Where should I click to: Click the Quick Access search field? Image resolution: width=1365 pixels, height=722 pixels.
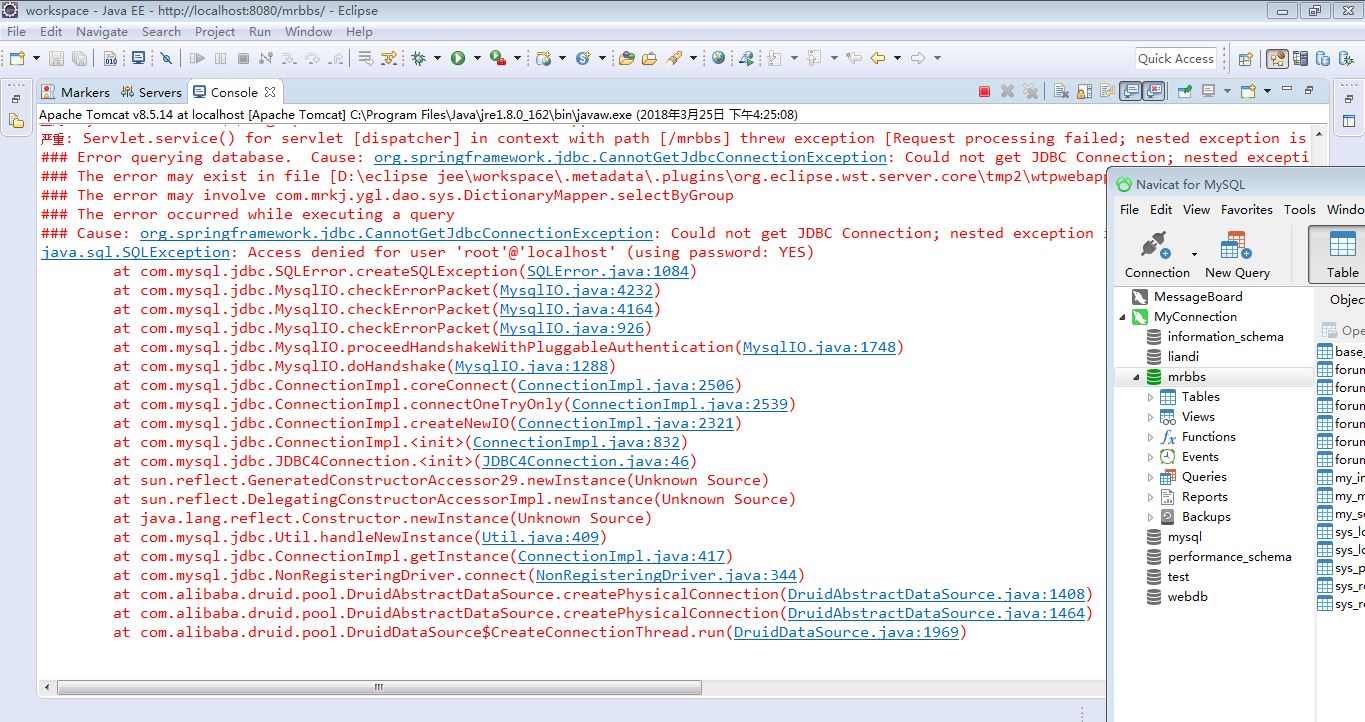1176,59
